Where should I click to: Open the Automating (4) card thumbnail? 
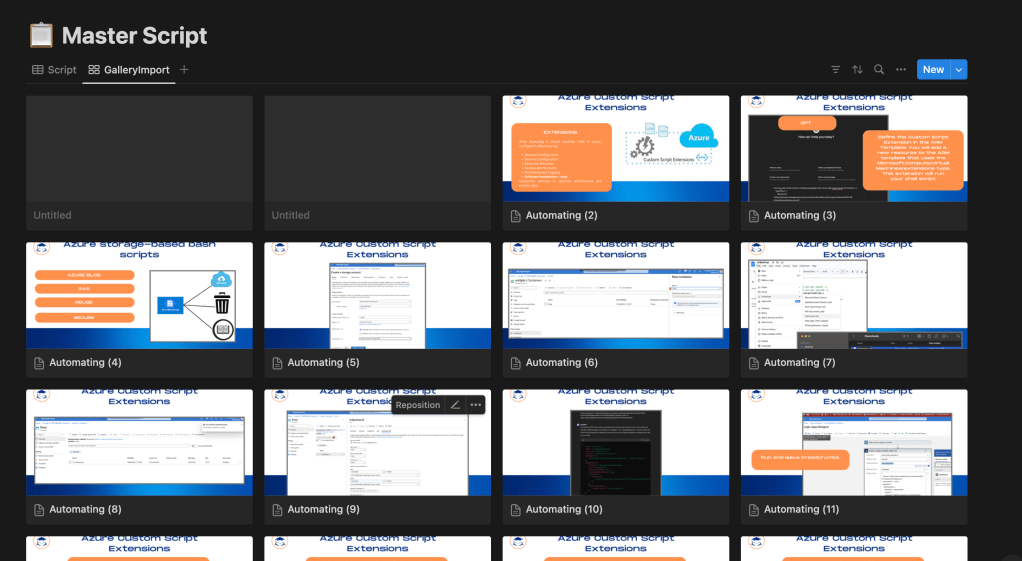pyautogui.click(x=139, y=296)
